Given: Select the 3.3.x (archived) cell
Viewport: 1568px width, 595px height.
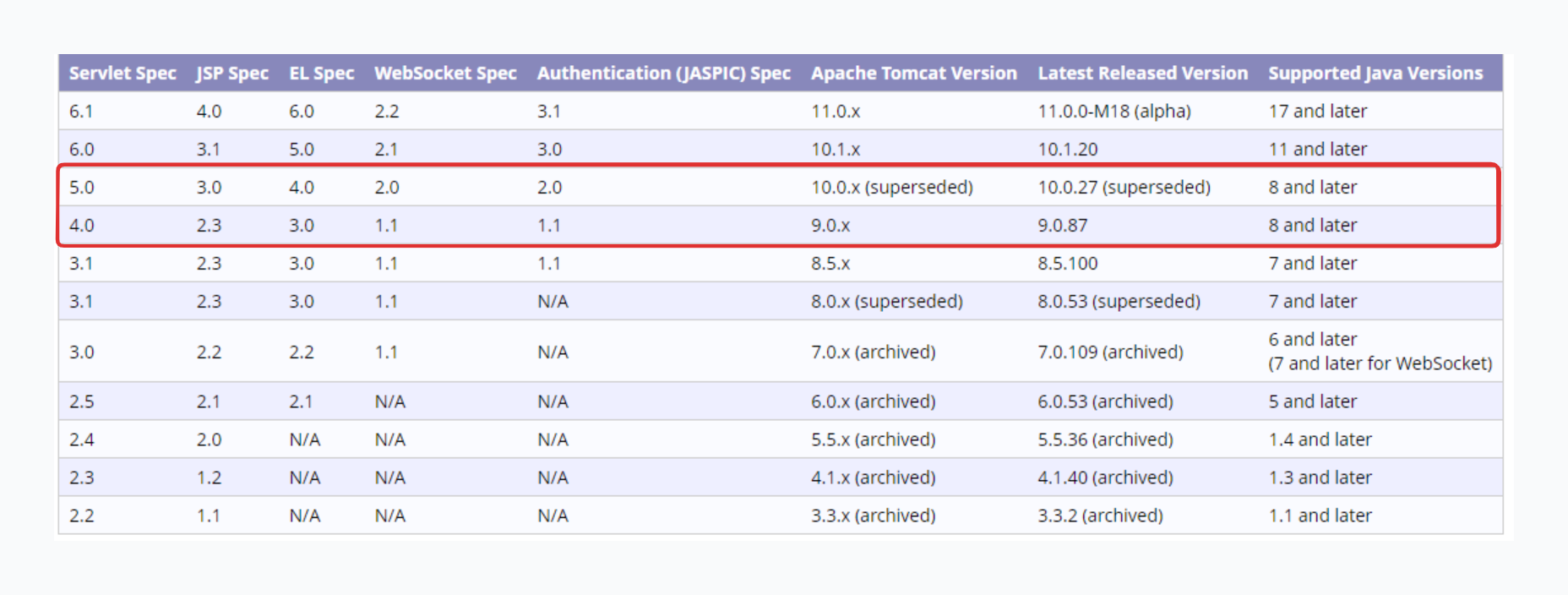Looking at the screenshot, I should click(x=874, y=516).
